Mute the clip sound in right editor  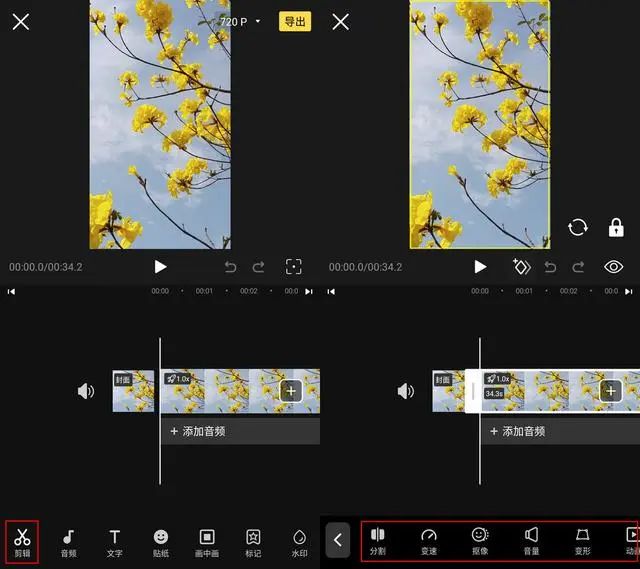click(406, 391)
